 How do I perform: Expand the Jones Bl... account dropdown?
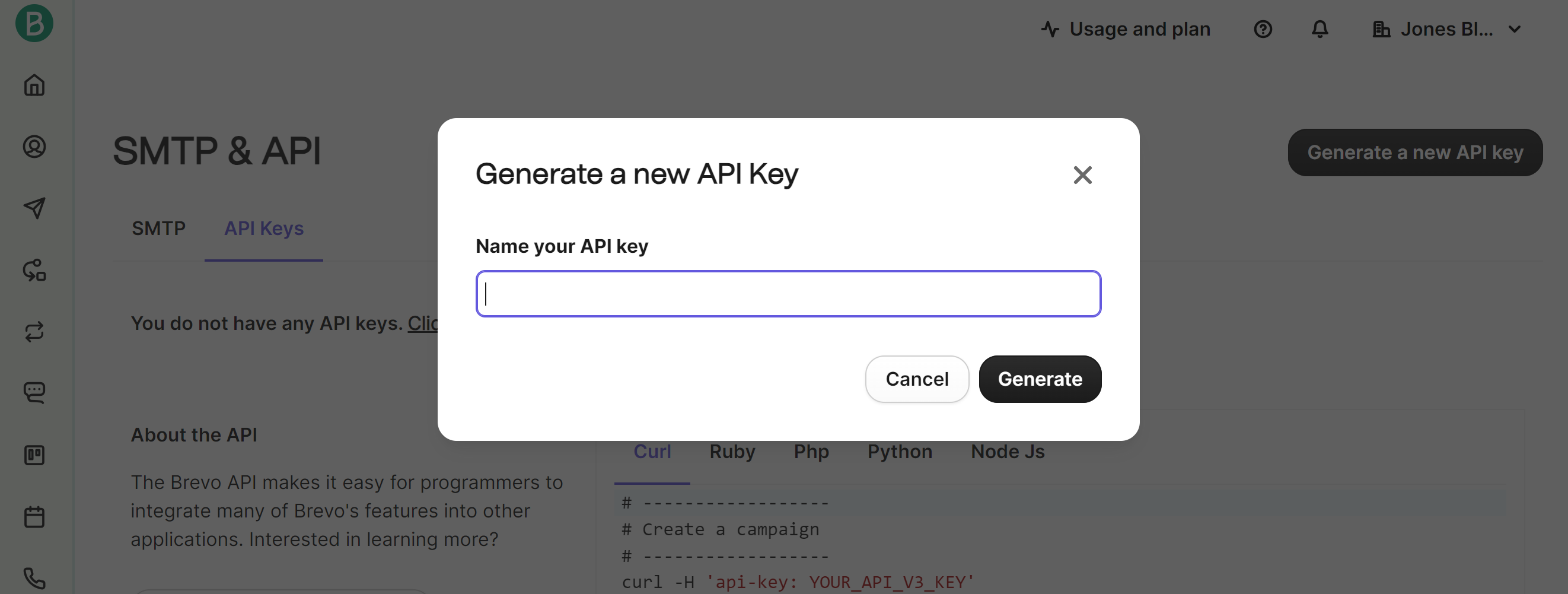1447,29
